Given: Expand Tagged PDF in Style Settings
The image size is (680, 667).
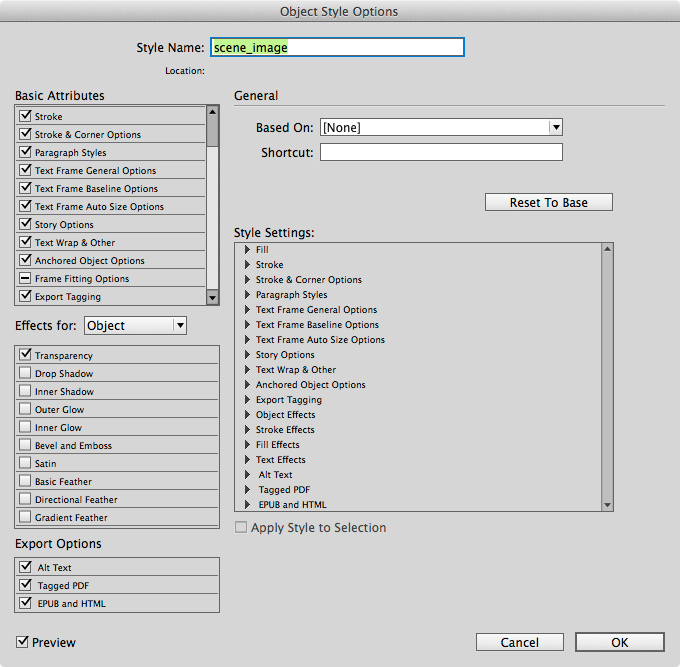Looking at the screenshot, I should coord(247,490).
